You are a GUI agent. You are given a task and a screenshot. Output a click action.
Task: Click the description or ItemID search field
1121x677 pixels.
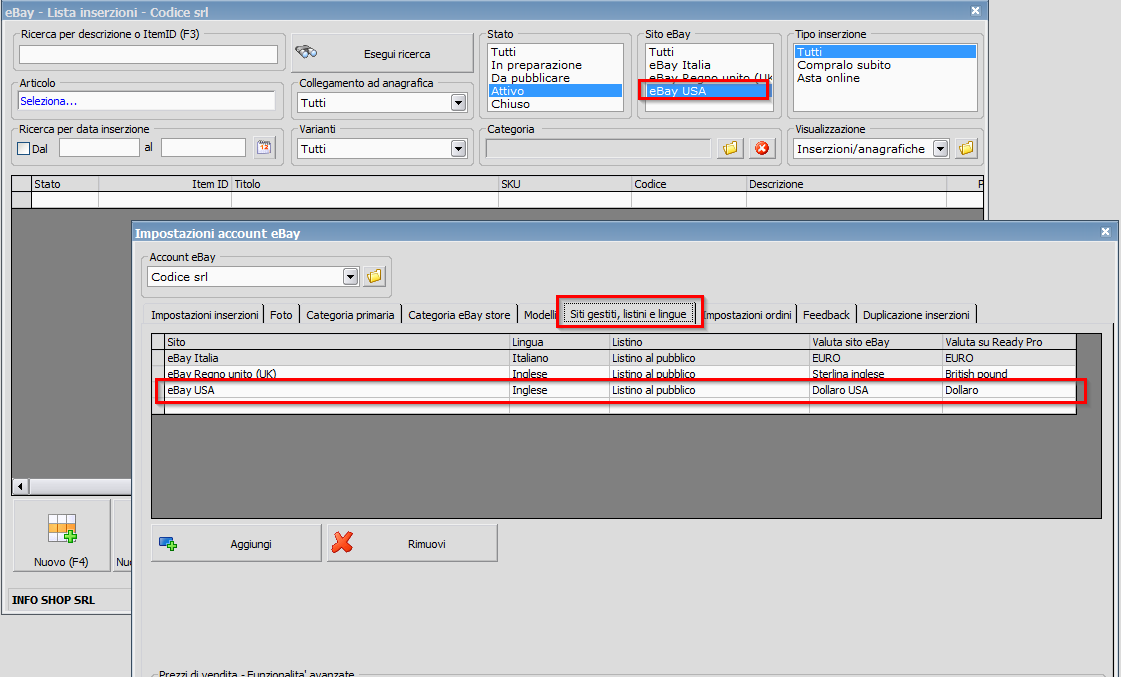[x=148, y=54]
